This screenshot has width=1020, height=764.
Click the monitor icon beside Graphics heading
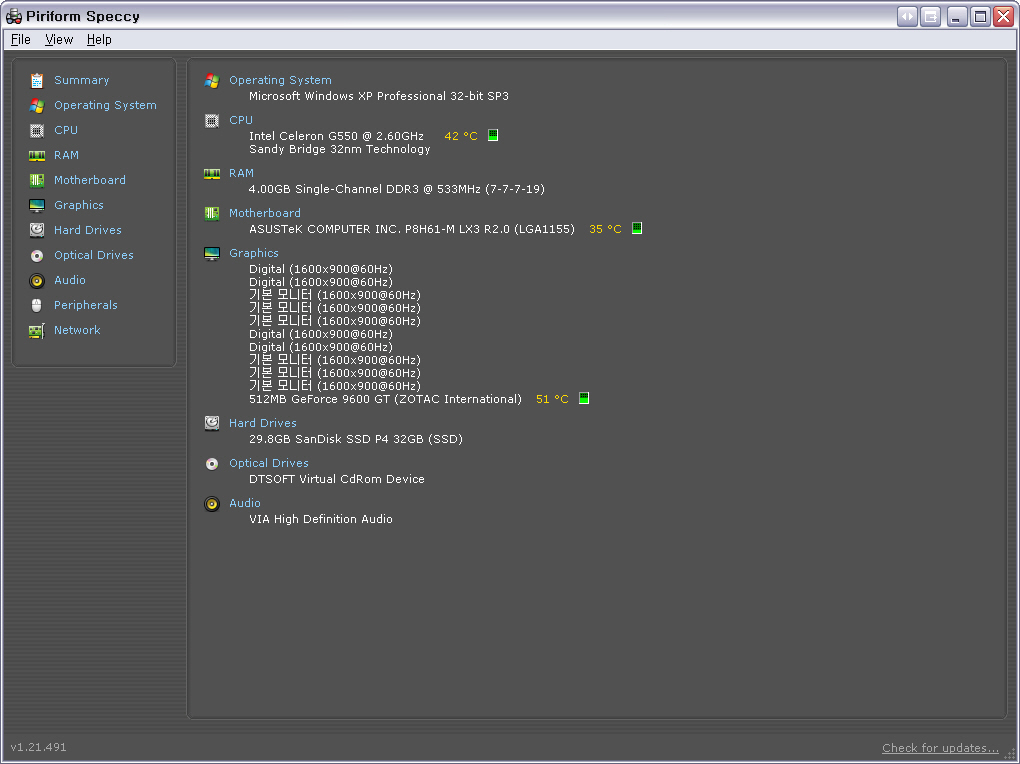(x=212, y=254)
